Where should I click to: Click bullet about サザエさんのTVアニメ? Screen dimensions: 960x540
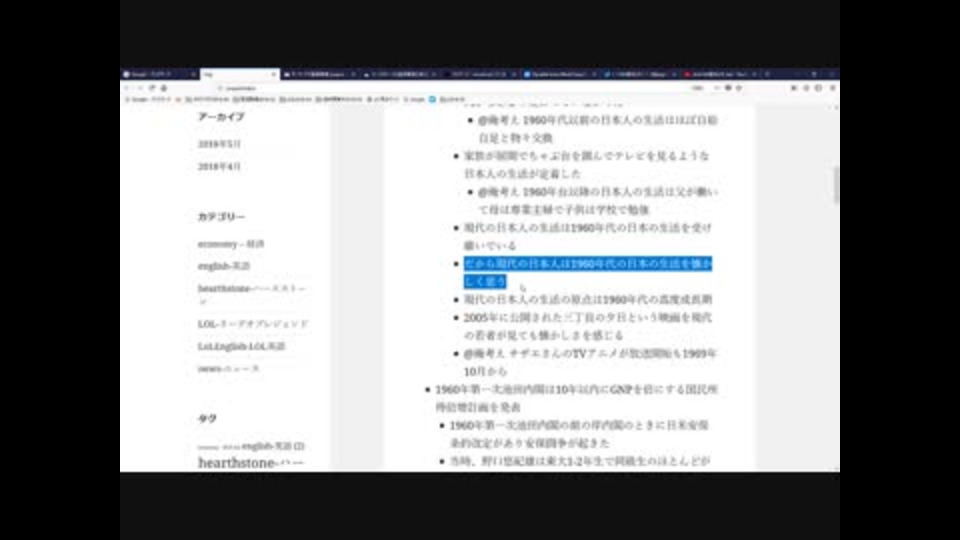click(x=590, y=362)
